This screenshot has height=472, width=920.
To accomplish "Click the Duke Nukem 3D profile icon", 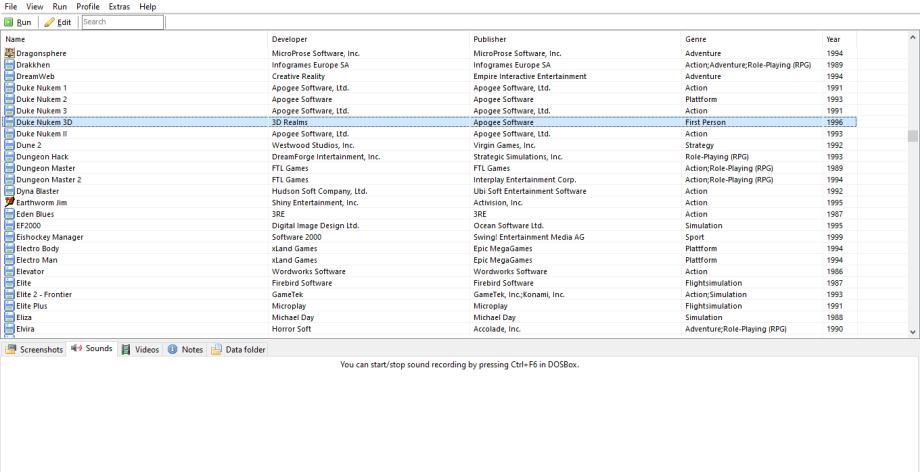I will click(x=9, y=122).
